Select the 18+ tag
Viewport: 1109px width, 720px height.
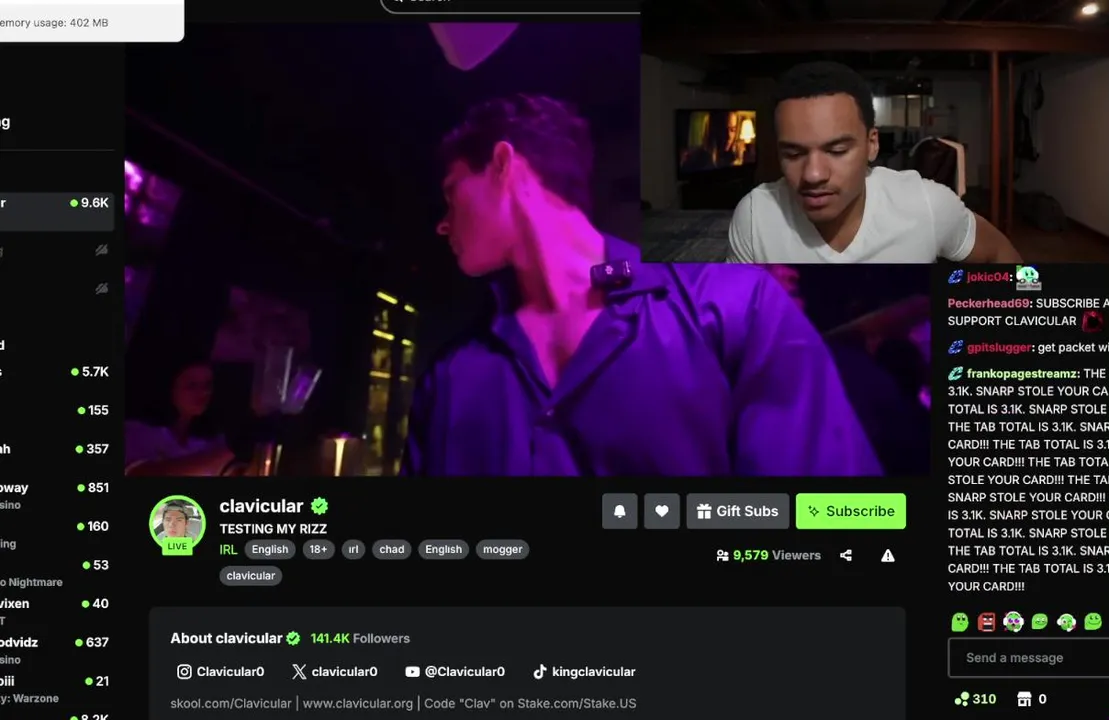318,550
